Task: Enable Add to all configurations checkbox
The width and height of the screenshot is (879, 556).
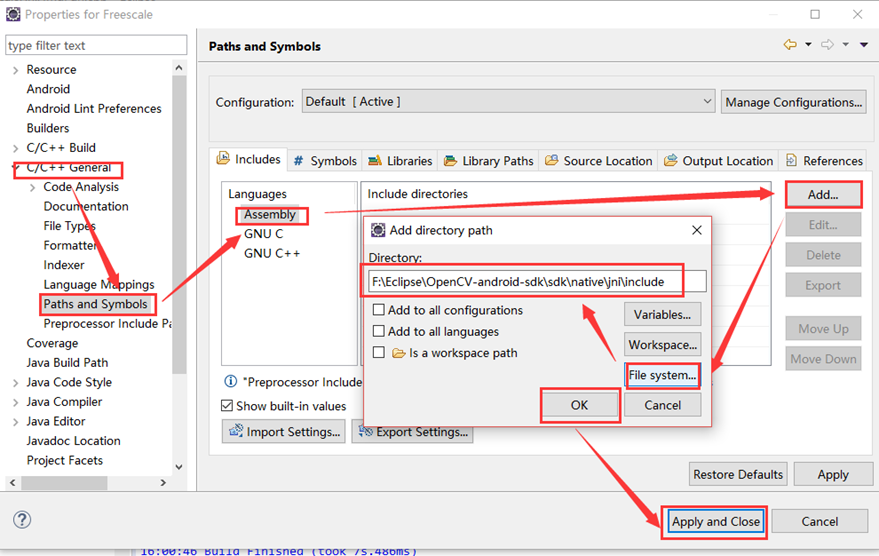Action: point(379,310)
